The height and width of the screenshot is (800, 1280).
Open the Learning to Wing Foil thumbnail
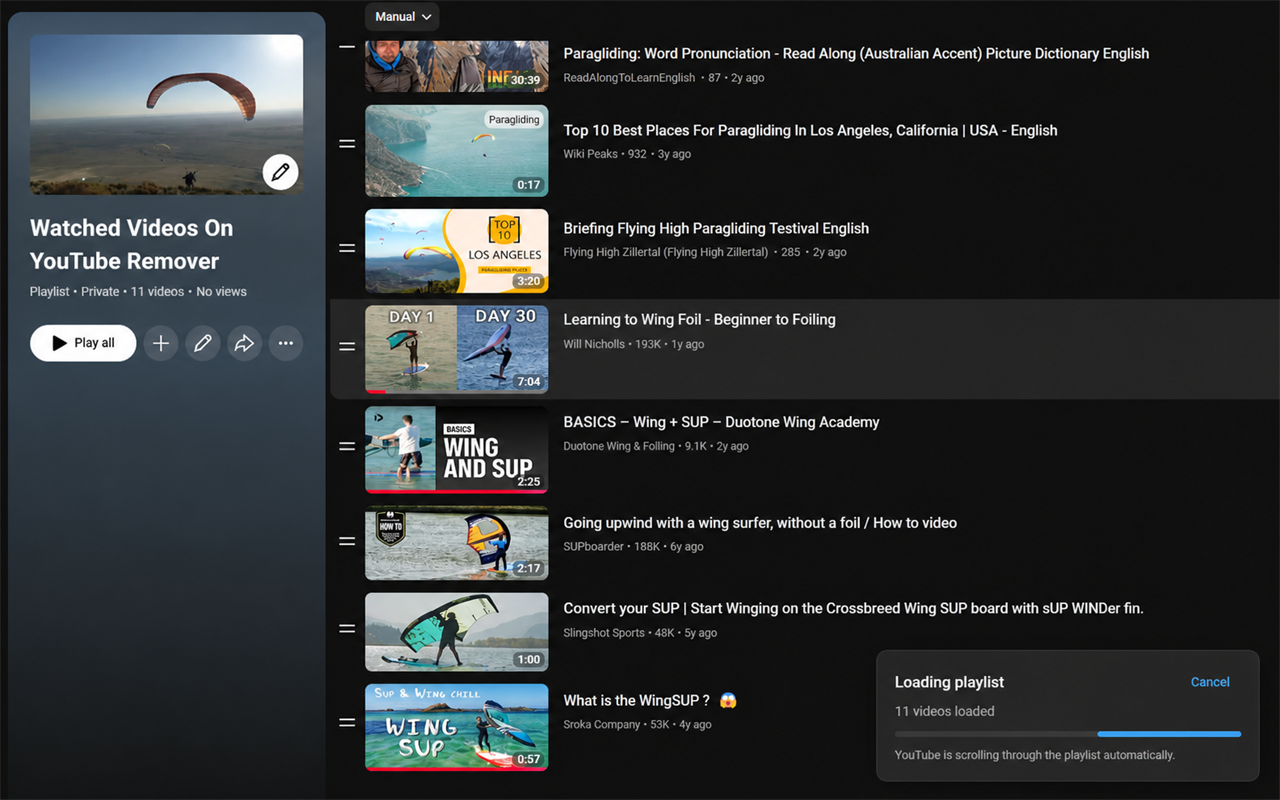(457, 349)
